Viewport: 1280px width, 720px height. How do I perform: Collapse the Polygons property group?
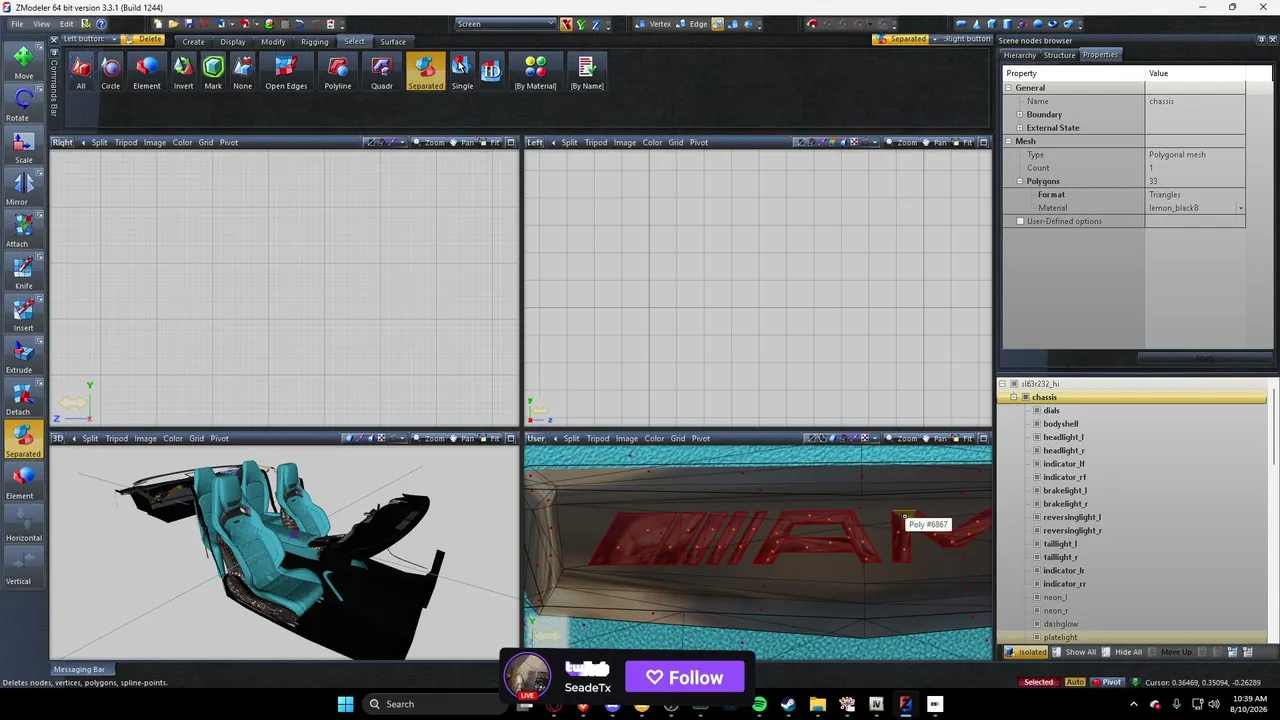(1020, 181)
